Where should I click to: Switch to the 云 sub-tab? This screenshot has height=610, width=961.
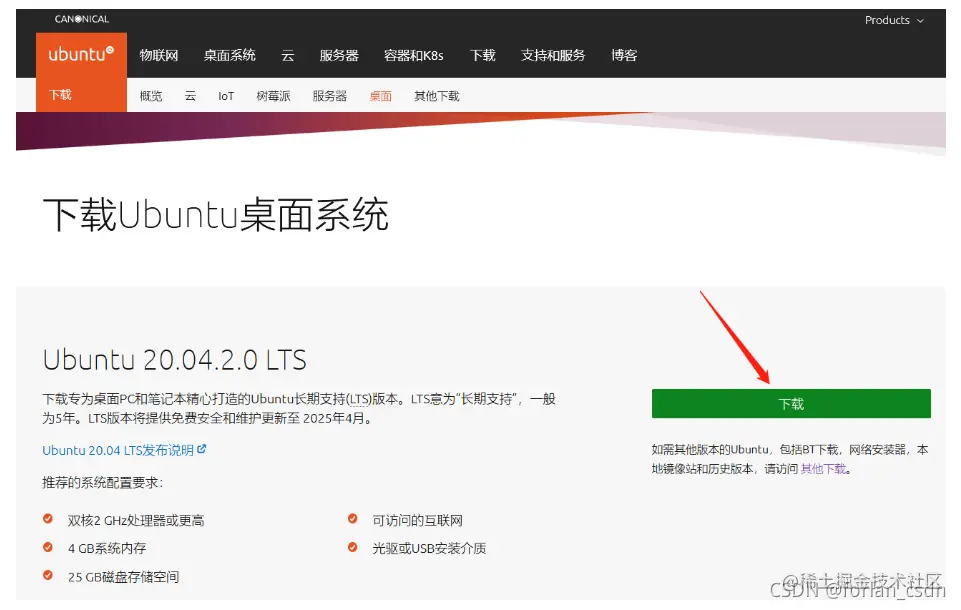pos(191,96)
